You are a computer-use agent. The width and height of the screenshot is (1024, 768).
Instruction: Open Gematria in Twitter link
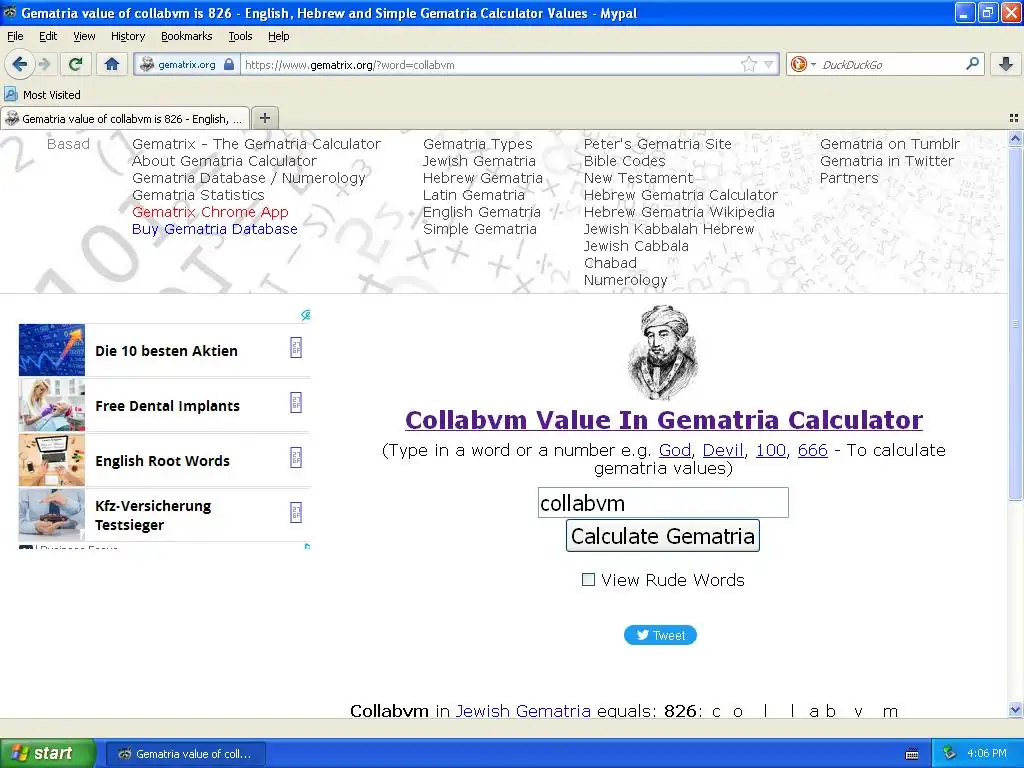(887, 161)
